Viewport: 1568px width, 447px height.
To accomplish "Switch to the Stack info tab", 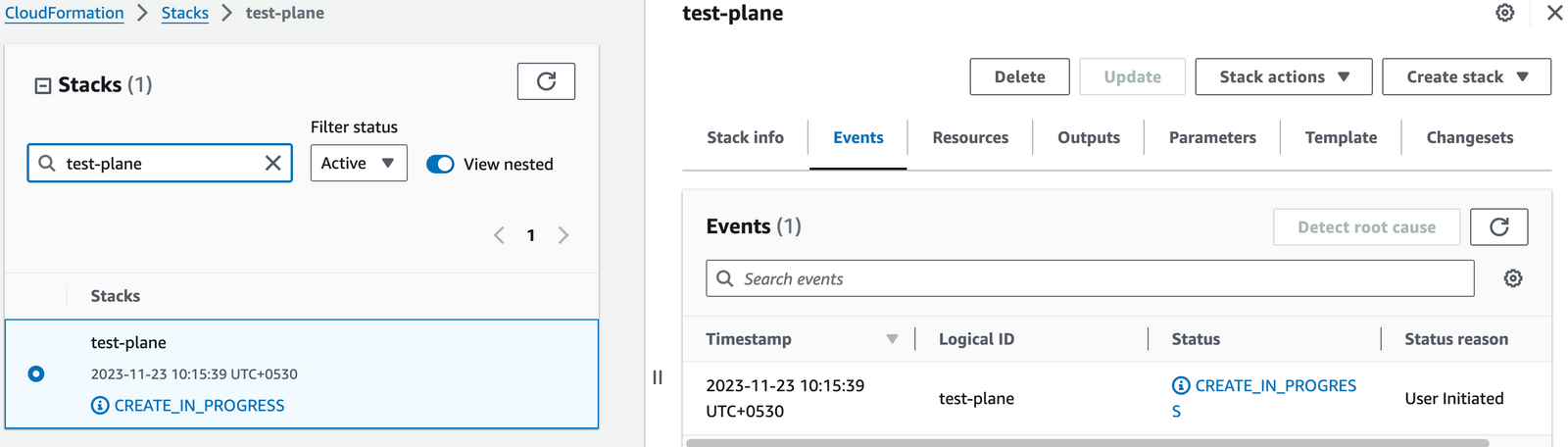I will [x=745, y=137].
